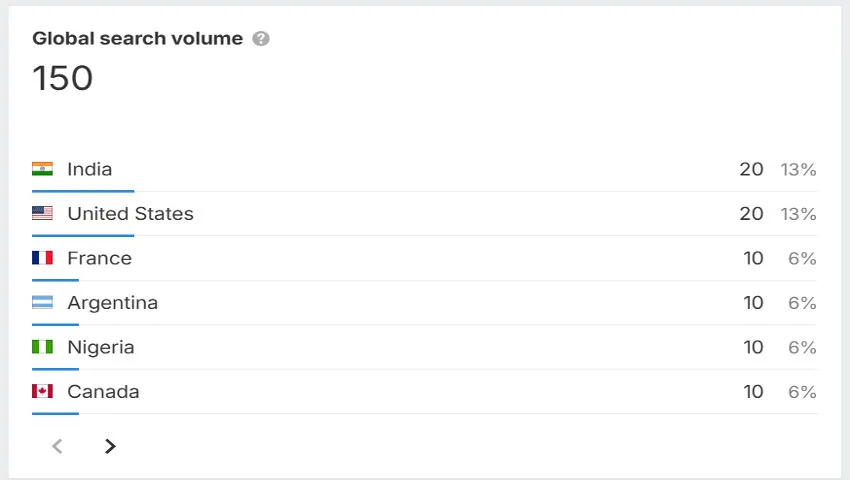Click the blue volume bar under India

coord(82,190)
